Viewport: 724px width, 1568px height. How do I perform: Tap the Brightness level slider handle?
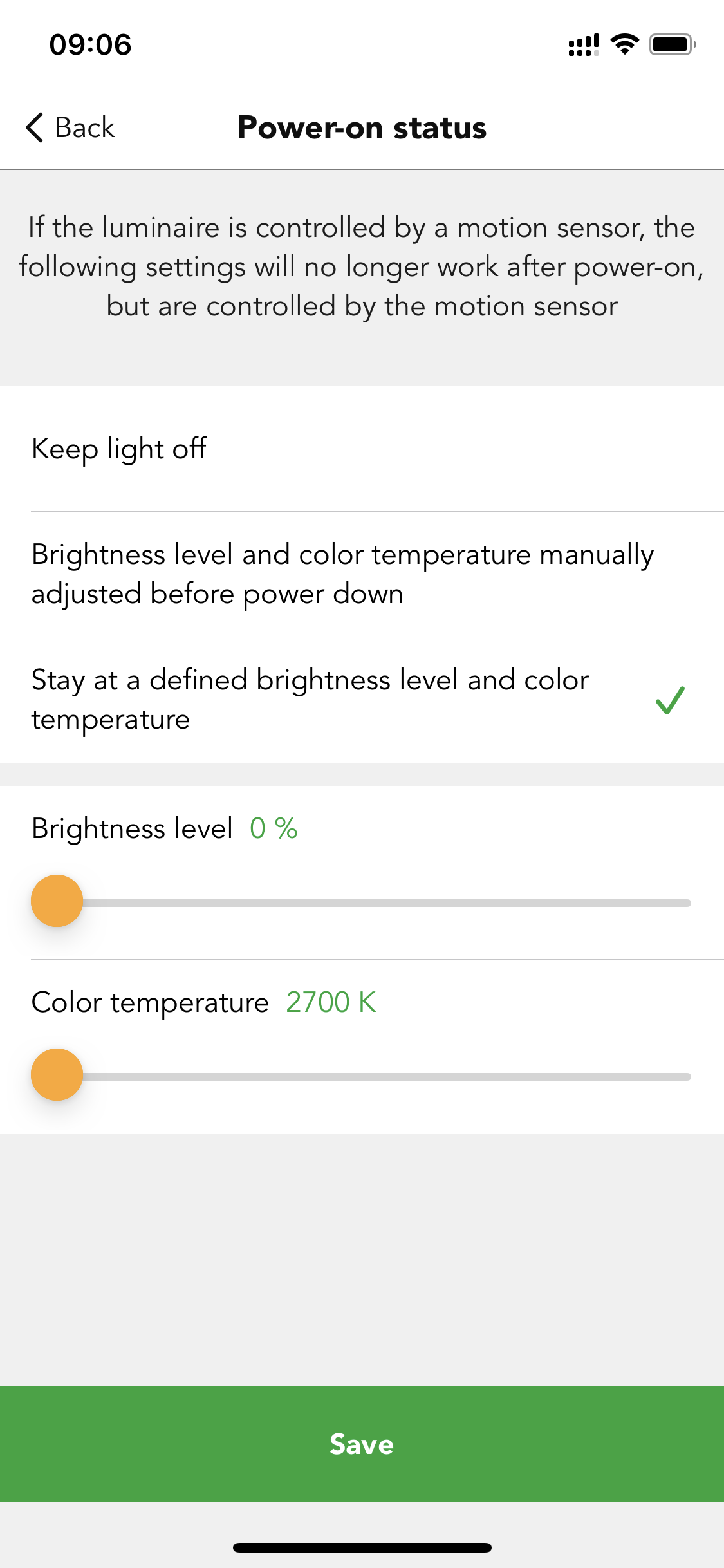coord(57,901)
